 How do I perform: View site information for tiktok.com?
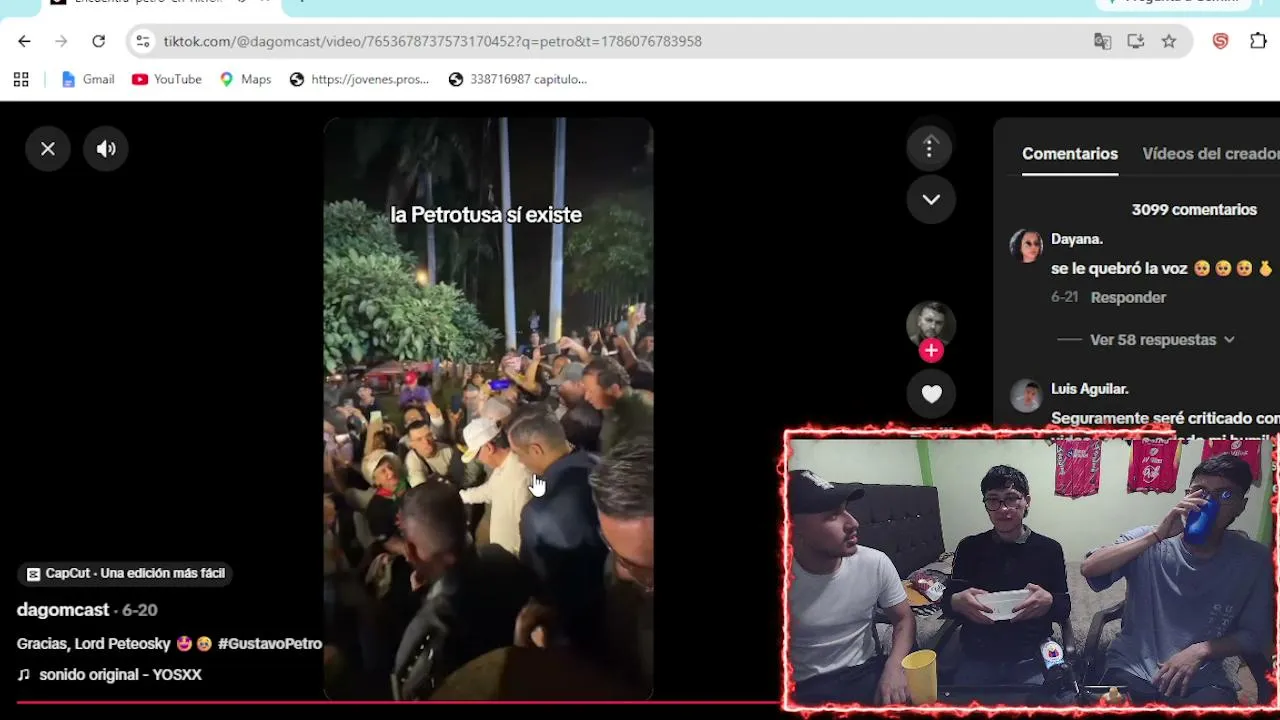[x=143, y=41]
